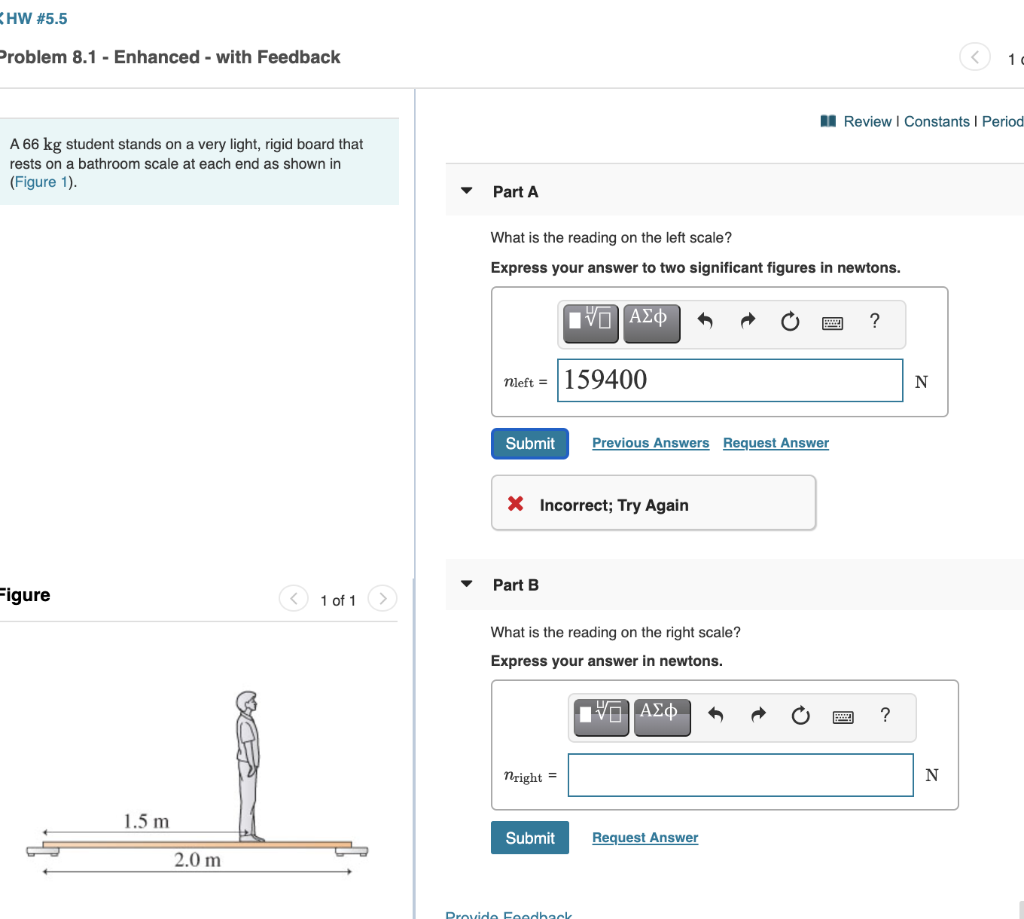The image size is (1024, 919).
Task: Reset the Part B answer entry
Action: (800, 716)
